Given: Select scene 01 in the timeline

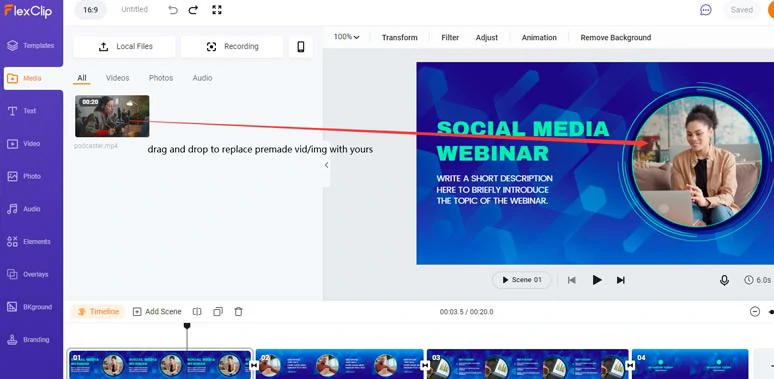Looking at the screenshot, I should pos(160,365).
